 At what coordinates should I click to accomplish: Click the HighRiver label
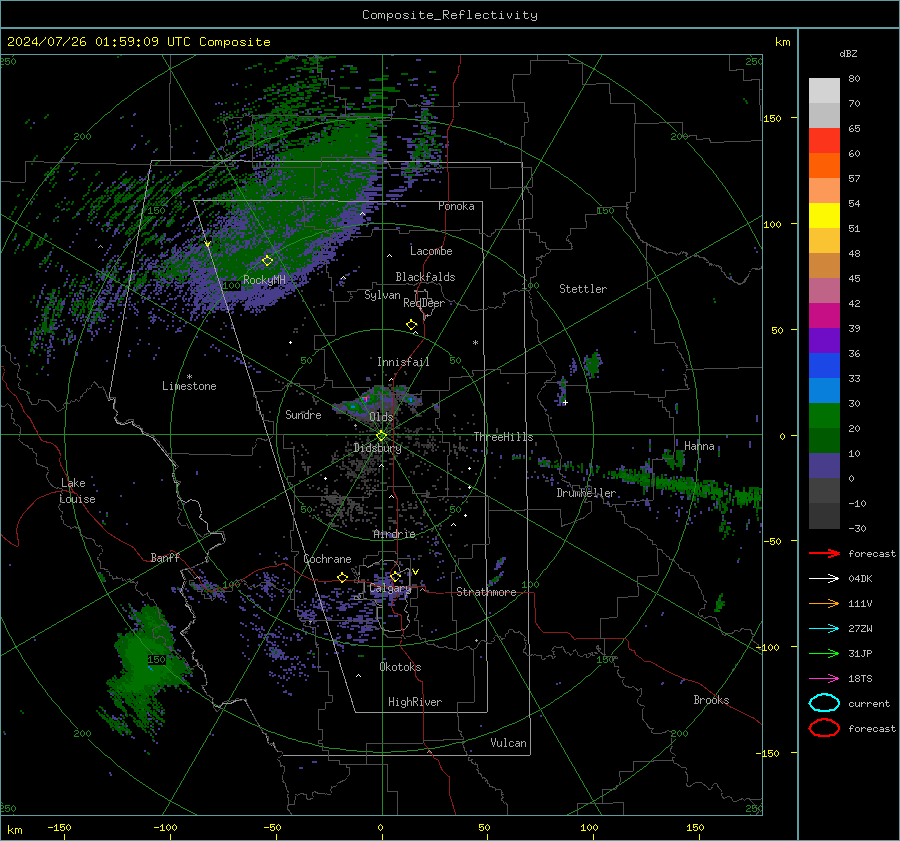tap(415, 702)
